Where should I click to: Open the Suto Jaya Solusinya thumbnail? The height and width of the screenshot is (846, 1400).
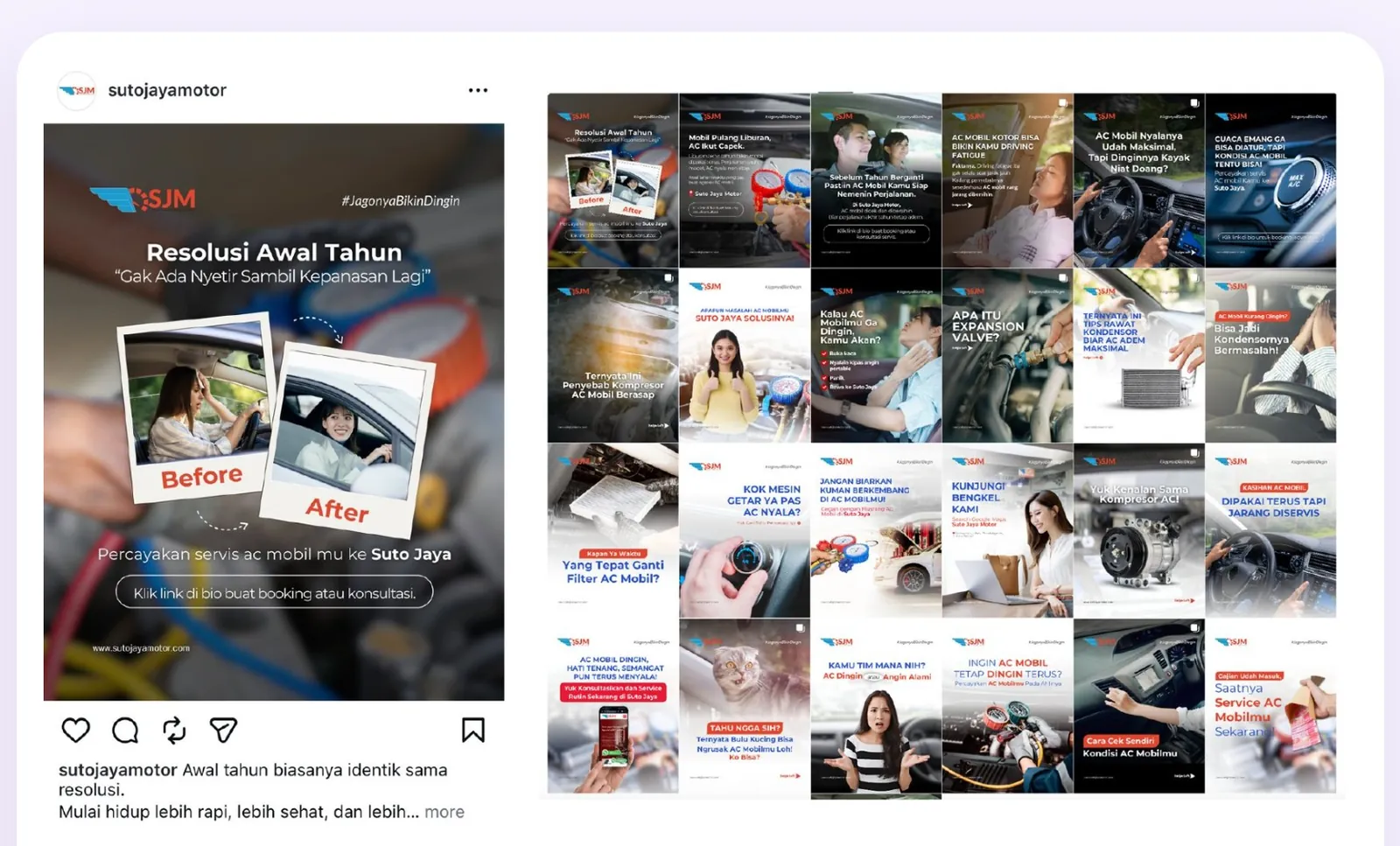[x=745, y=355]
